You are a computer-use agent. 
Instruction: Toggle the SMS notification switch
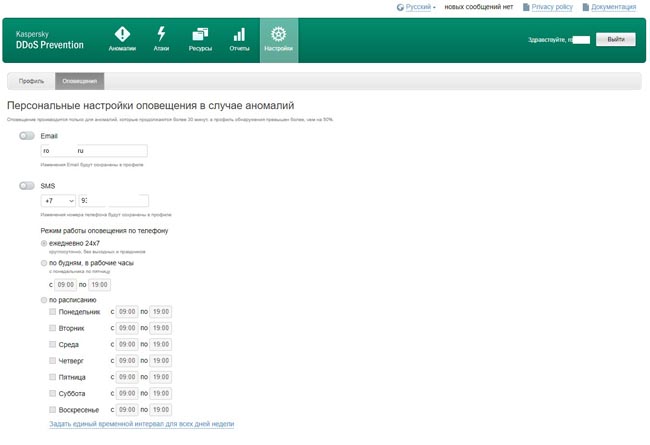coord(27,185)
